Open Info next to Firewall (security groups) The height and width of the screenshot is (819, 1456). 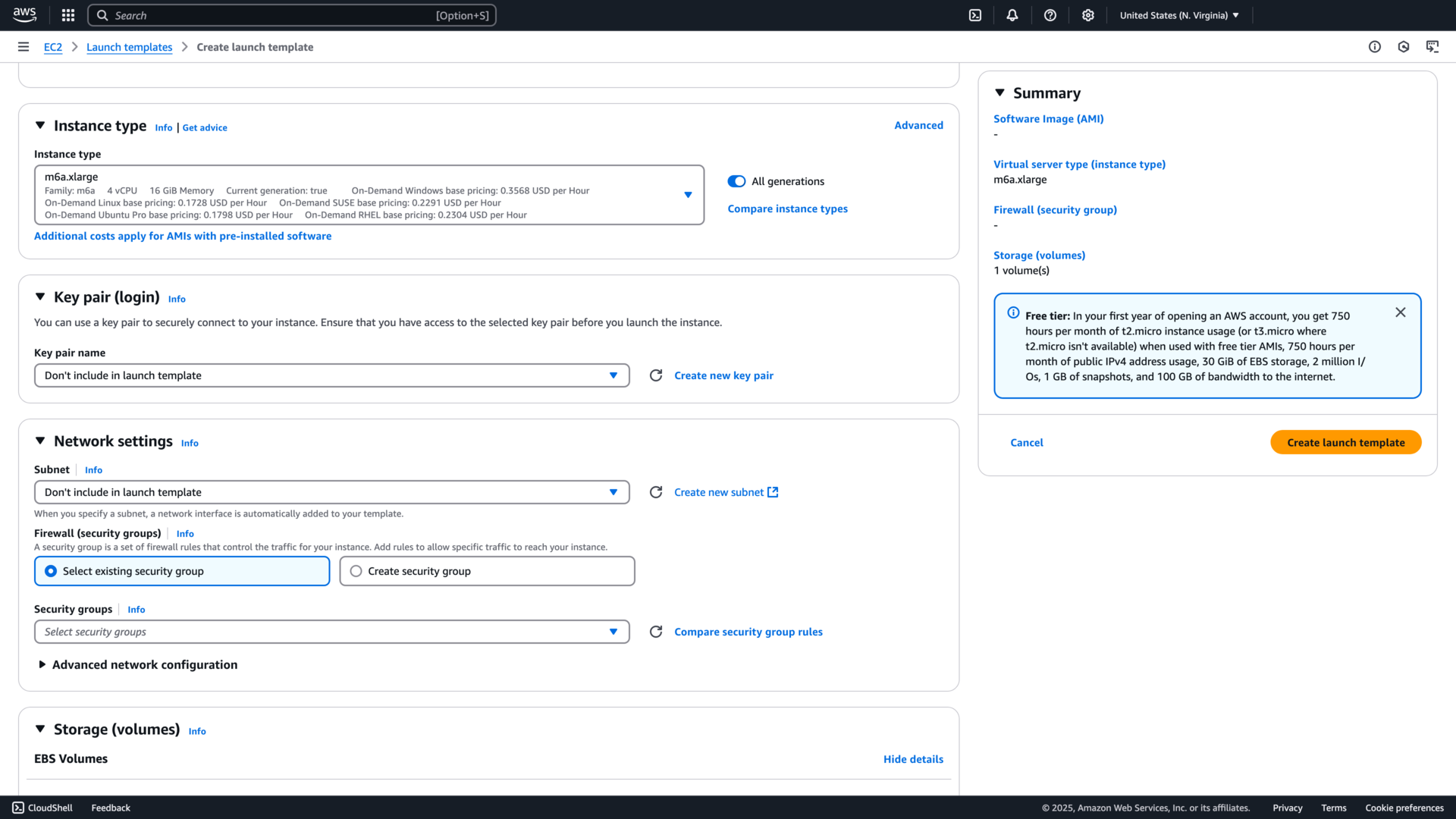pos(185,534)
